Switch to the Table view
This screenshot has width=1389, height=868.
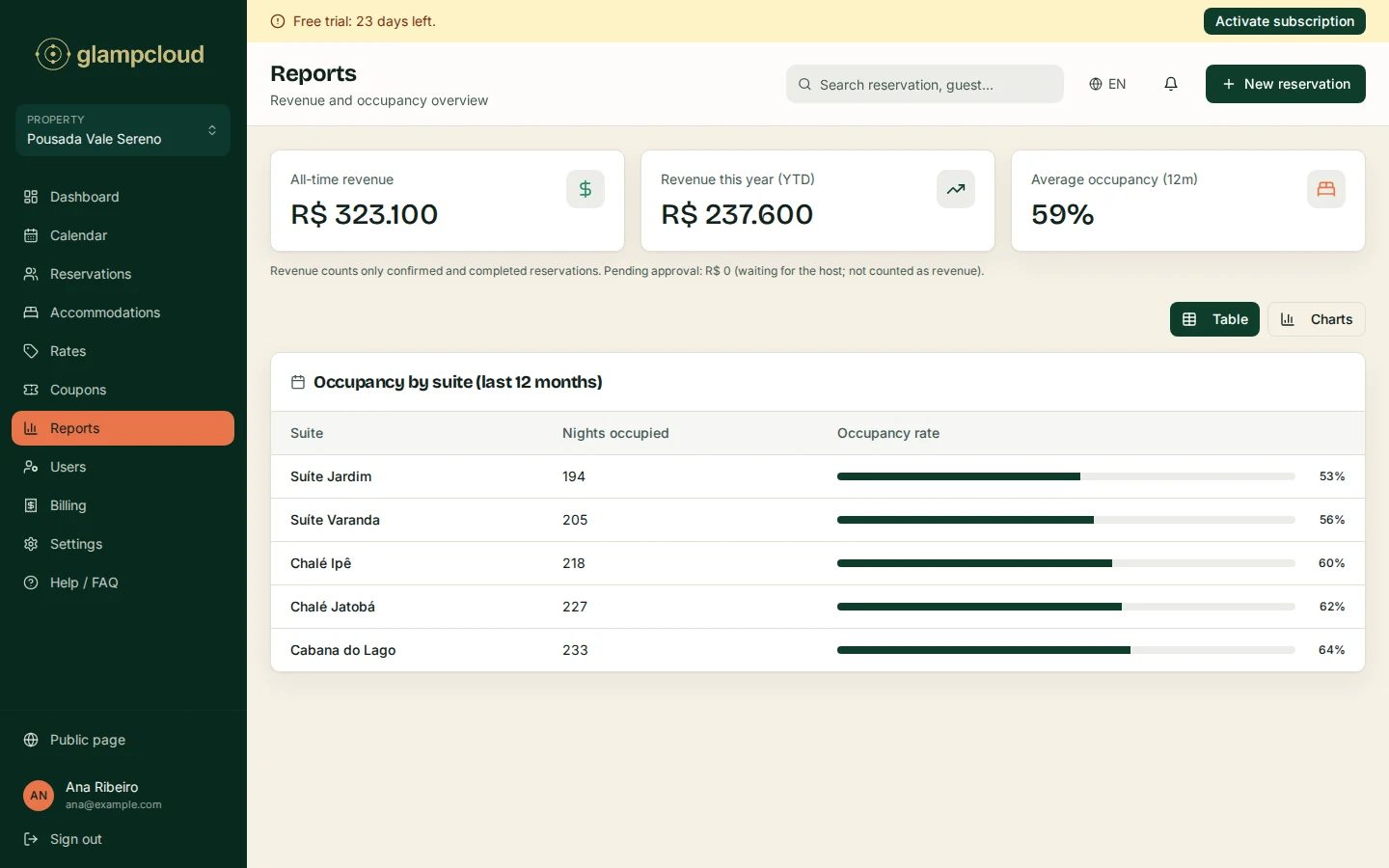[x=1214, y=319]
